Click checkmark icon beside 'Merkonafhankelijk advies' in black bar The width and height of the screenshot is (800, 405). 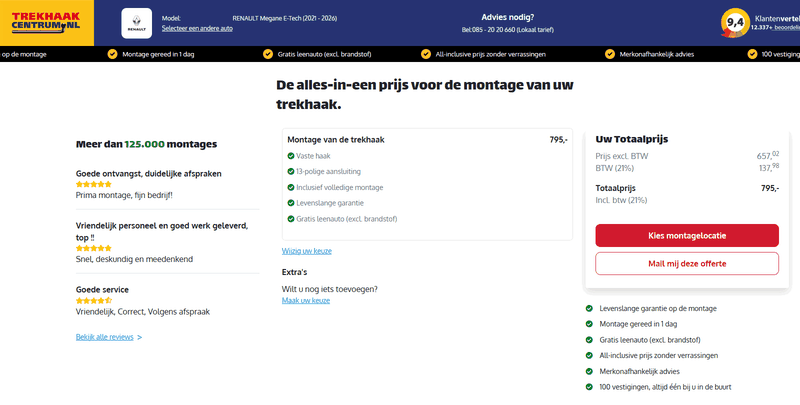(610, 54)
